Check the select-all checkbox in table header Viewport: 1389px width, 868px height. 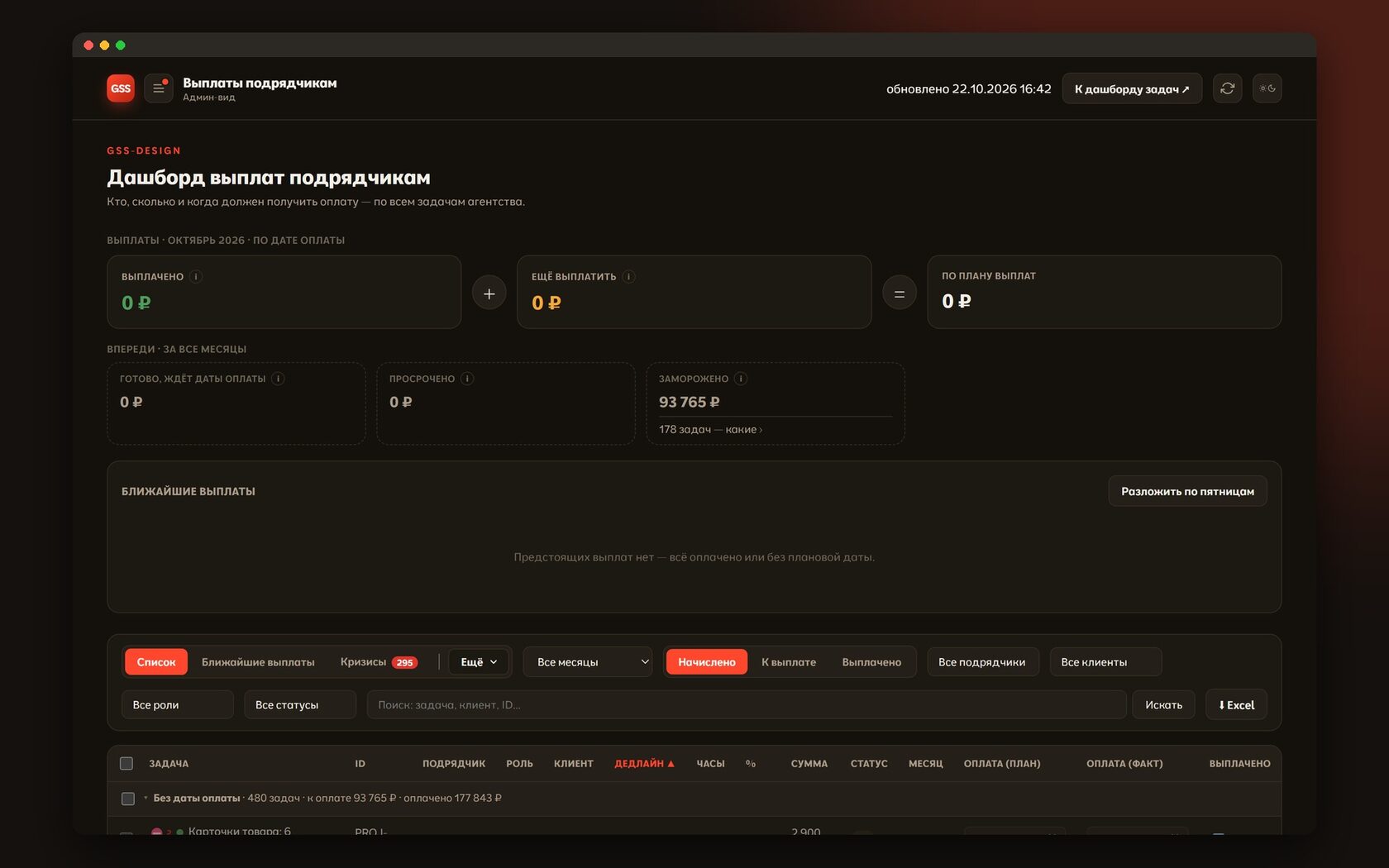(x=126, y=763)
